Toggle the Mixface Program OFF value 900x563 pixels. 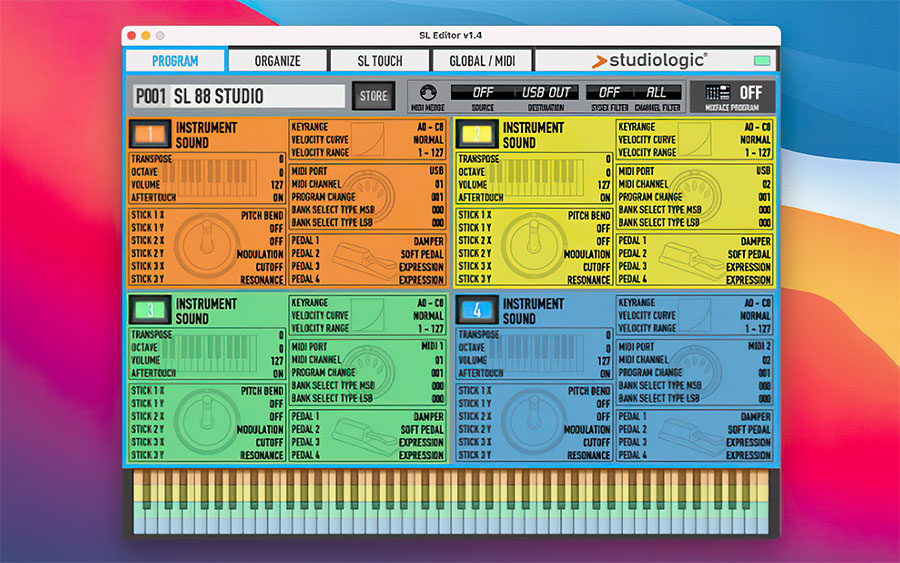click(751, 92)
